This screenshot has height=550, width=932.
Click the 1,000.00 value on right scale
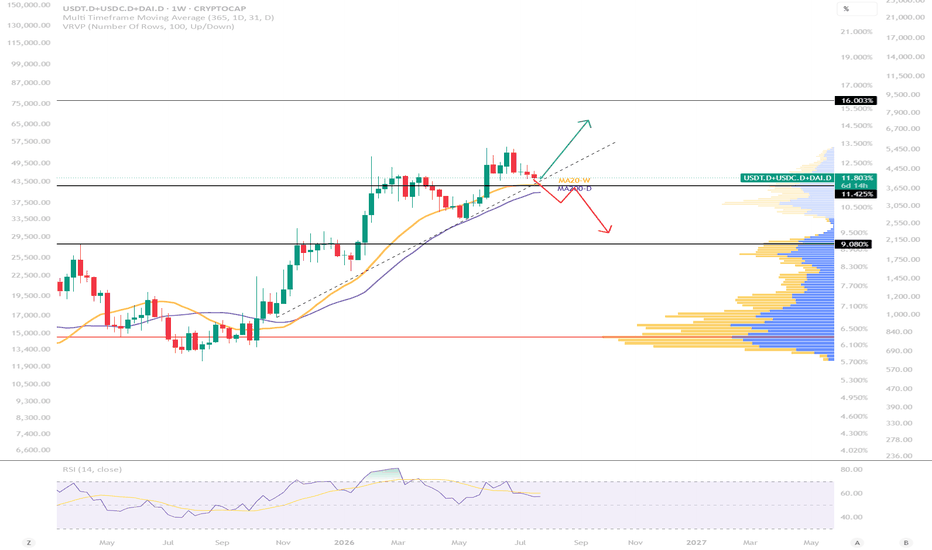903,315
